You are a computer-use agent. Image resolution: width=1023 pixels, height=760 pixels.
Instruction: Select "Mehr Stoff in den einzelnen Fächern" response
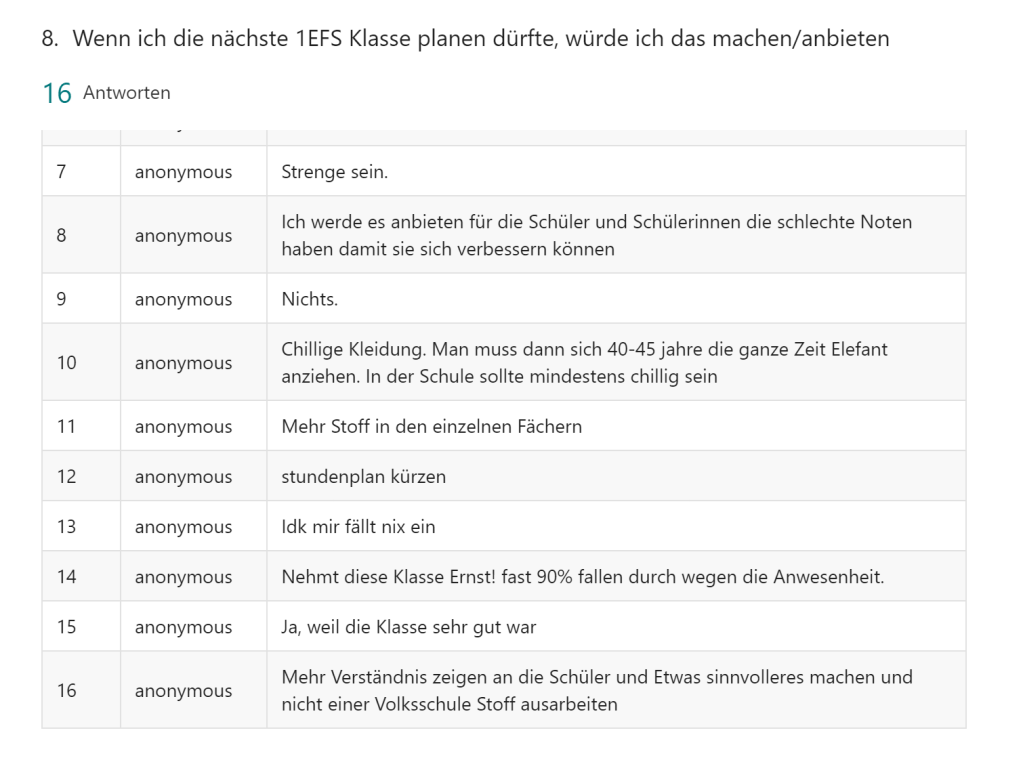point(431,426)
